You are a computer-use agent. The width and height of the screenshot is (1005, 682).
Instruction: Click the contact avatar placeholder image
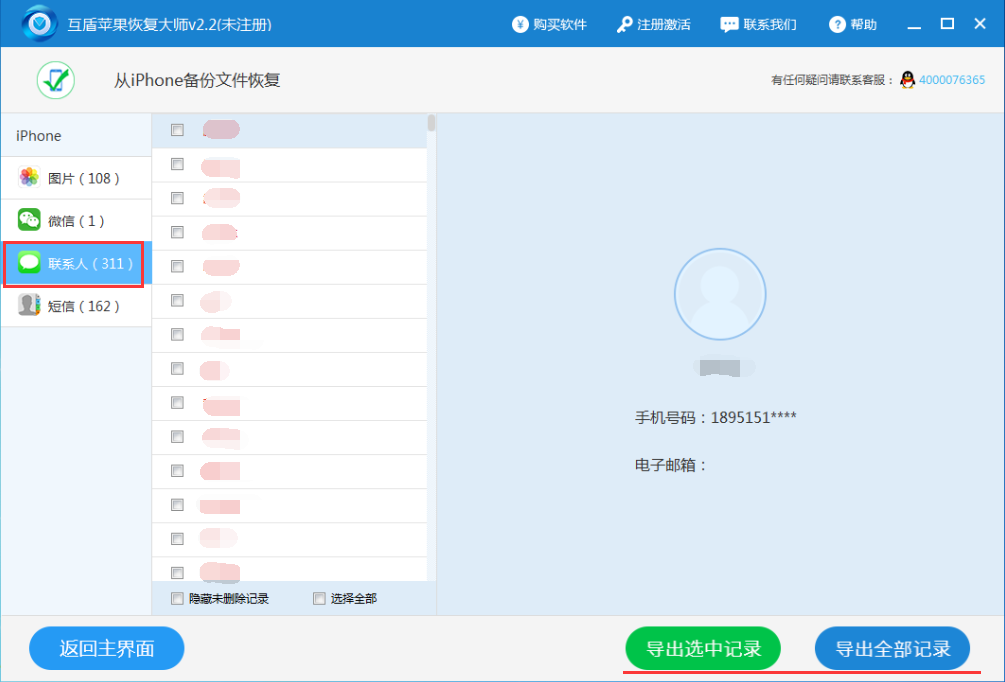[x=720, y=294]
